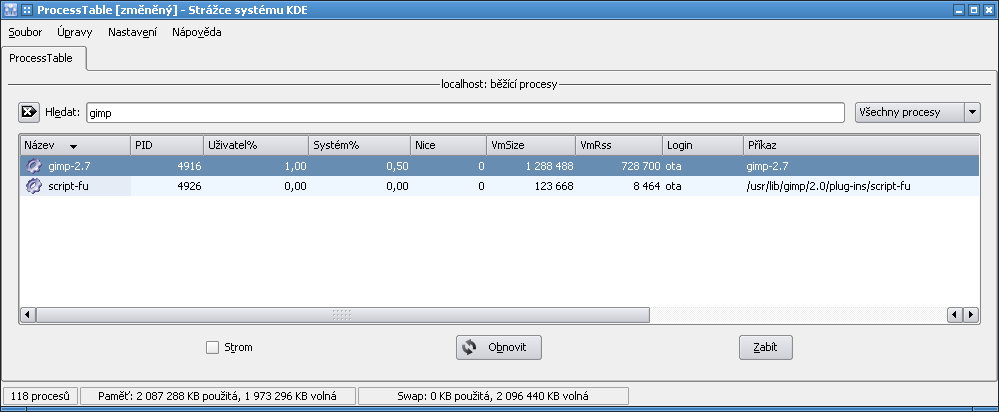Sort by the Příkaz column header
The width and height of the screenshot is (999, 412).
pyautogui.click(x=861, y=146)
